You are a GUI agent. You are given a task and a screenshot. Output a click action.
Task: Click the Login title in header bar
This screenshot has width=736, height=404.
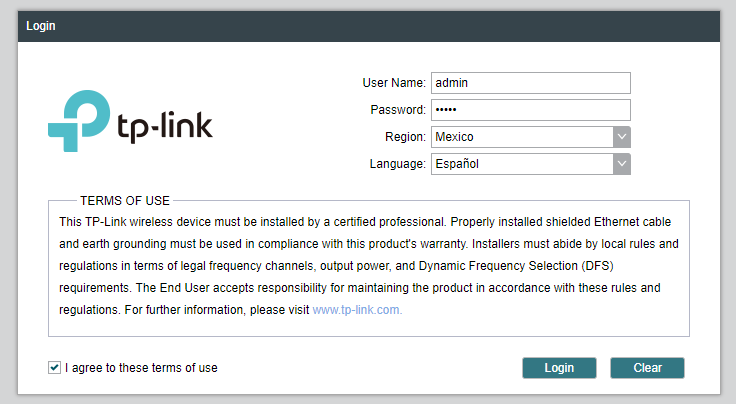(x=41, y=26)
